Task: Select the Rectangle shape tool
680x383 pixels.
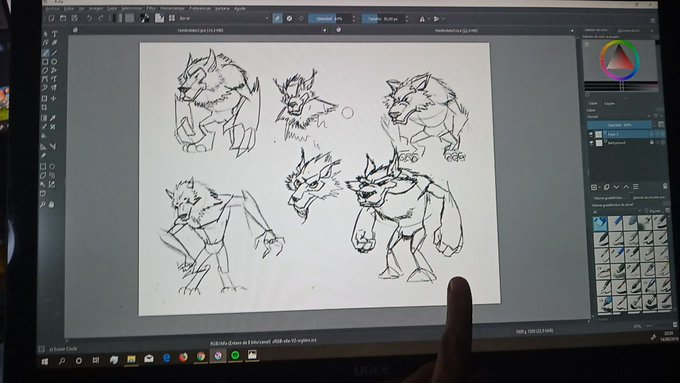Action: click(45, 62)
